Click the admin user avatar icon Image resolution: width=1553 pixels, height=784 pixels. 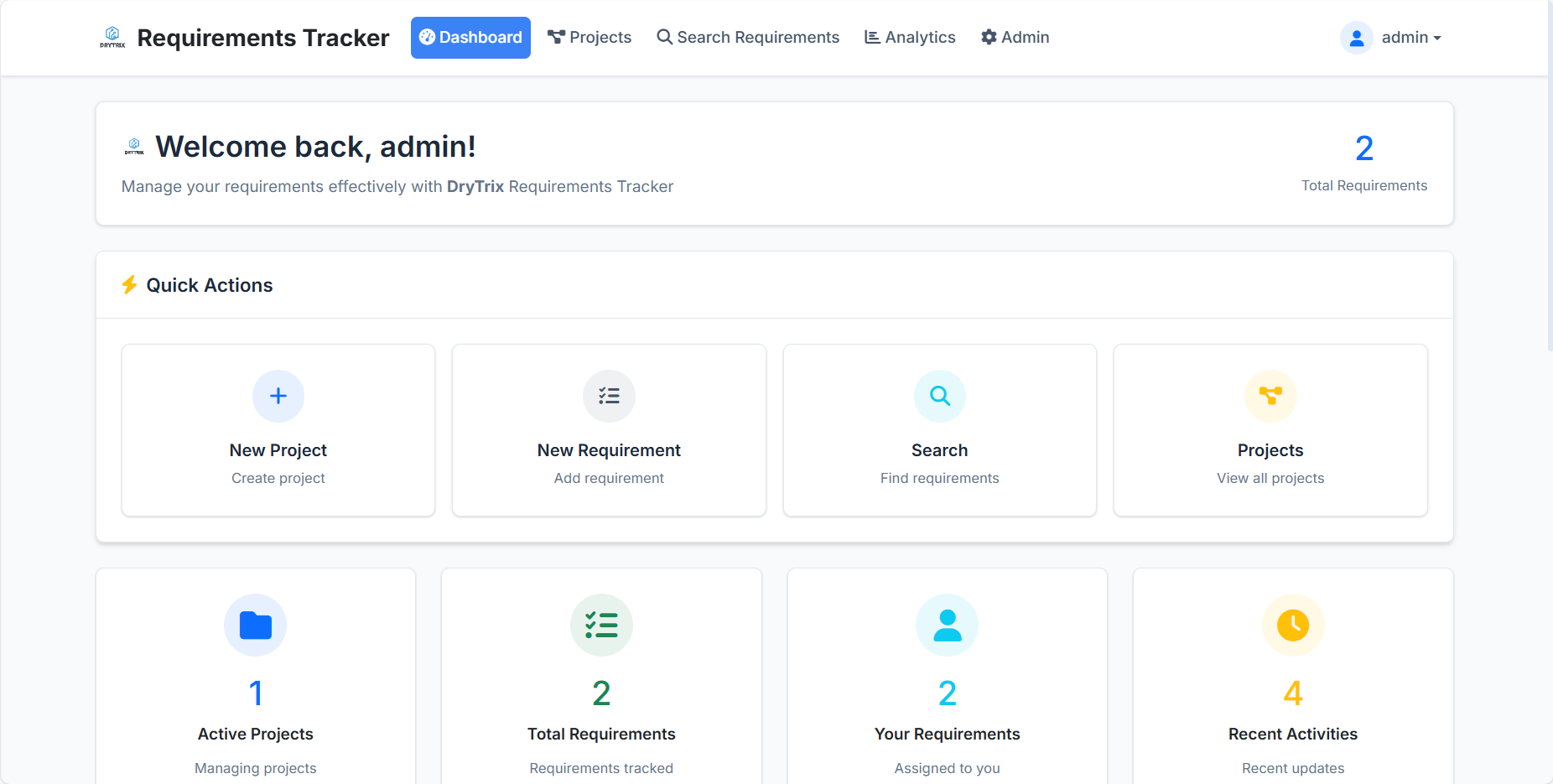pyautogui.click(x=1356, y=38)
